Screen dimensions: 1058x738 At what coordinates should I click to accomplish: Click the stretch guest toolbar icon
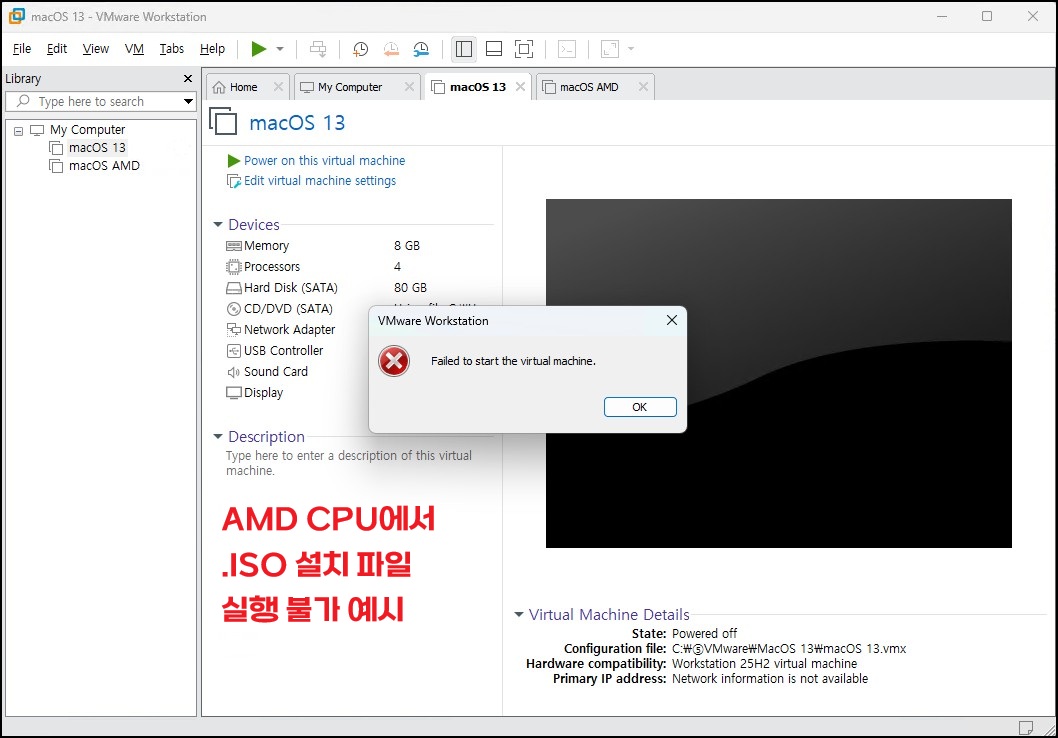[x=610, y=49]
